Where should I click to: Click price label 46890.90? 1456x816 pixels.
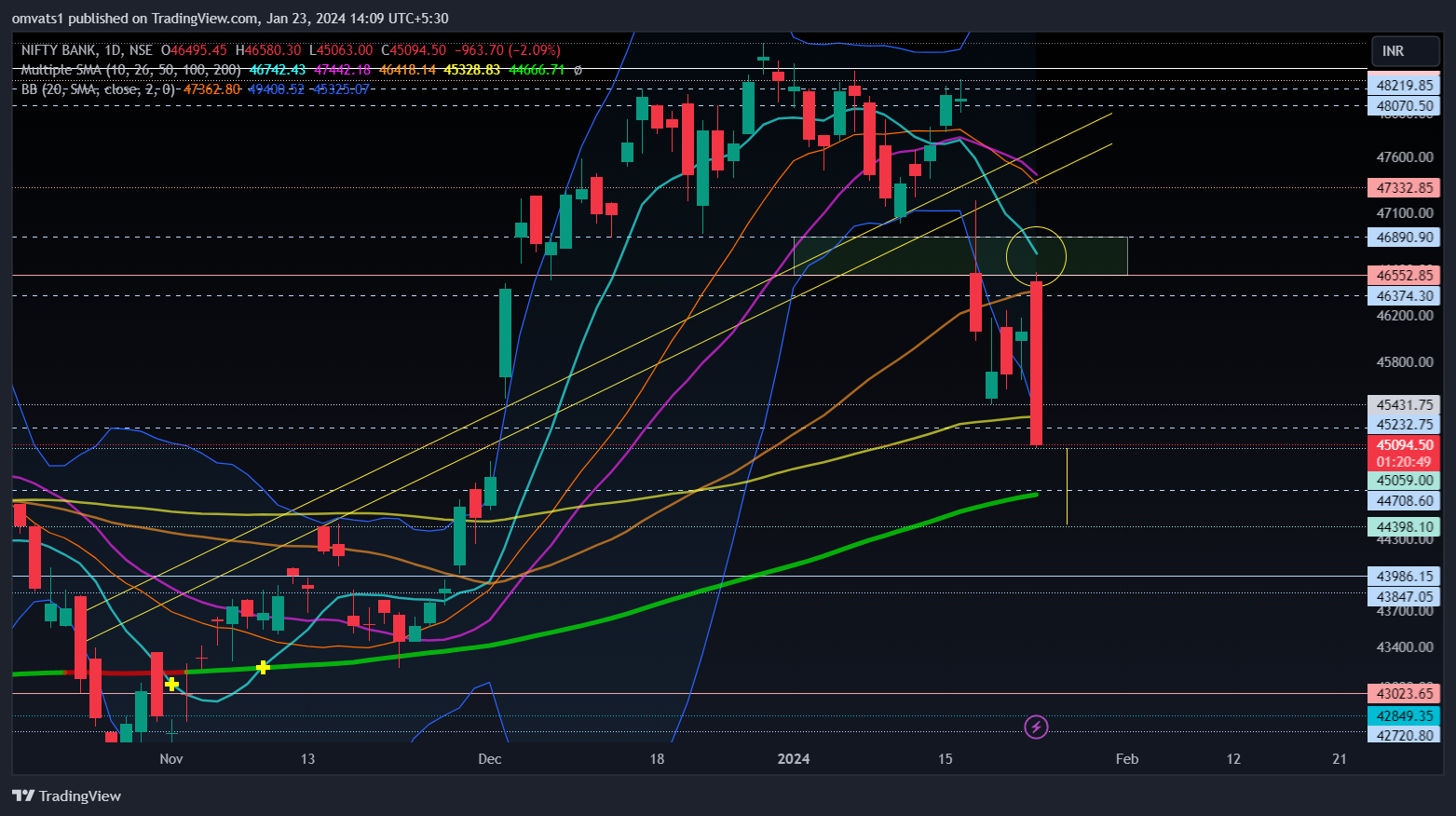[1405, 237]
